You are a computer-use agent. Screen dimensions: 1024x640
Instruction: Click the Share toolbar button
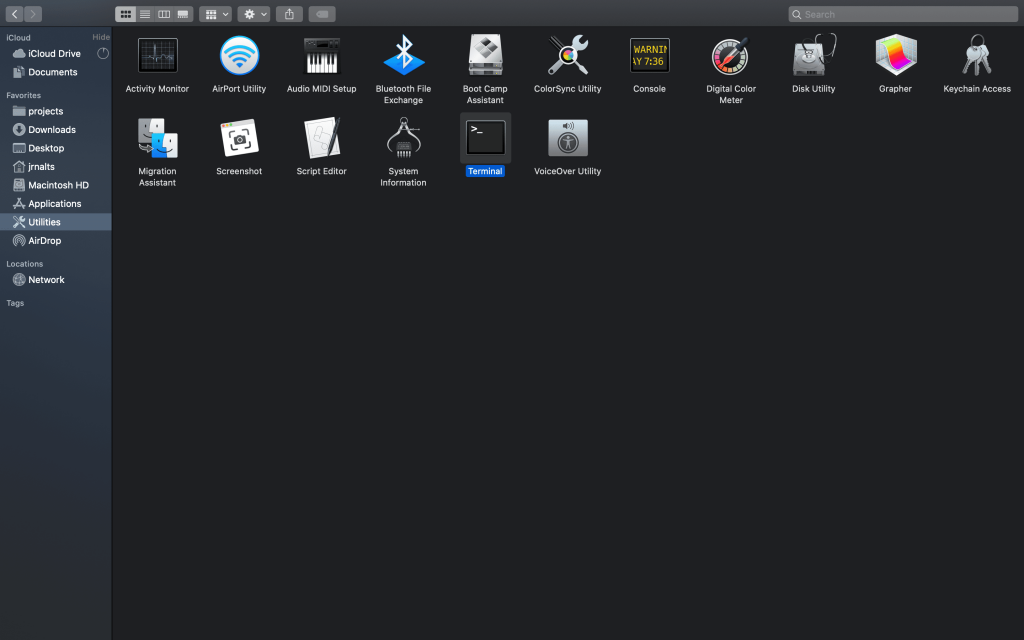(289, 14)
